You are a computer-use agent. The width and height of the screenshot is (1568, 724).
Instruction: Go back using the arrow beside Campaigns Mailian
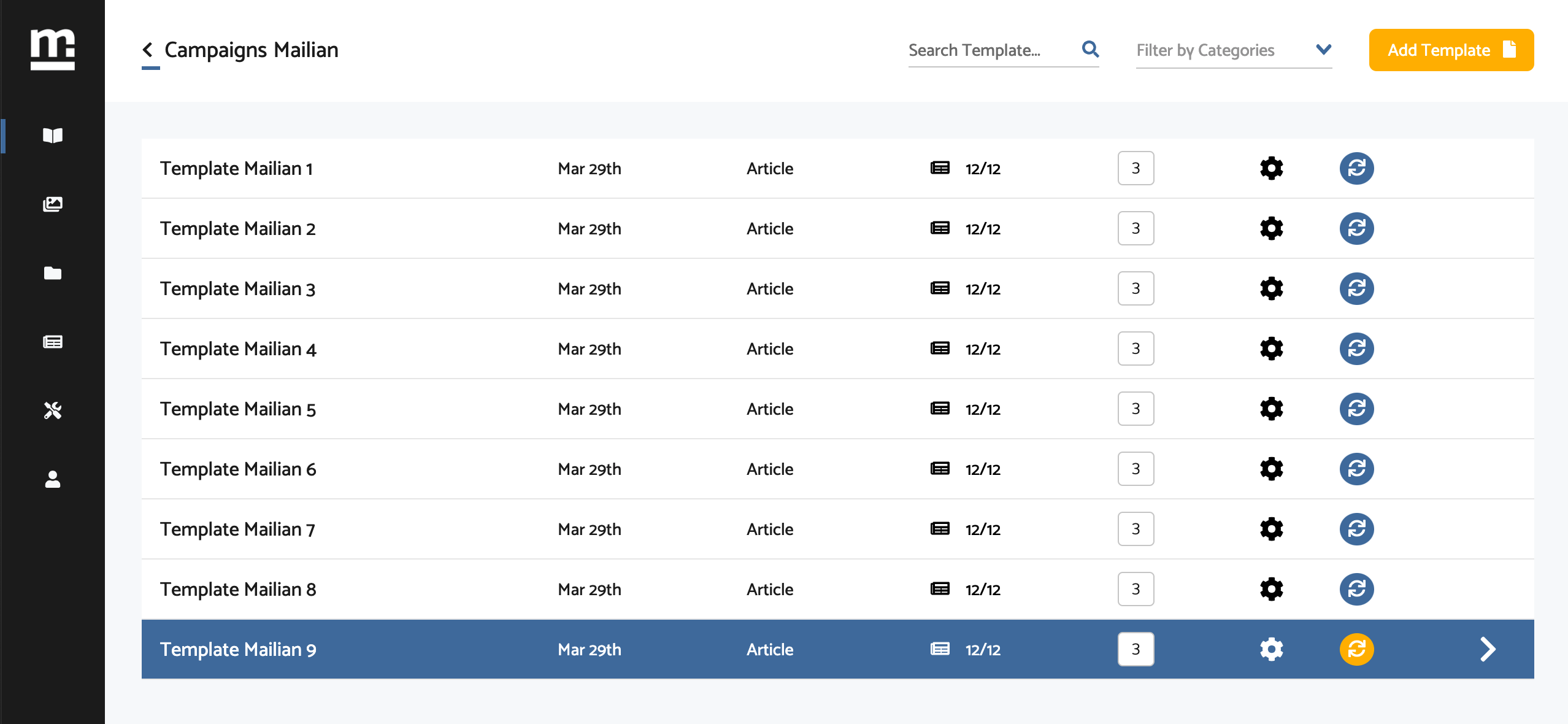[x=148, y=50]
